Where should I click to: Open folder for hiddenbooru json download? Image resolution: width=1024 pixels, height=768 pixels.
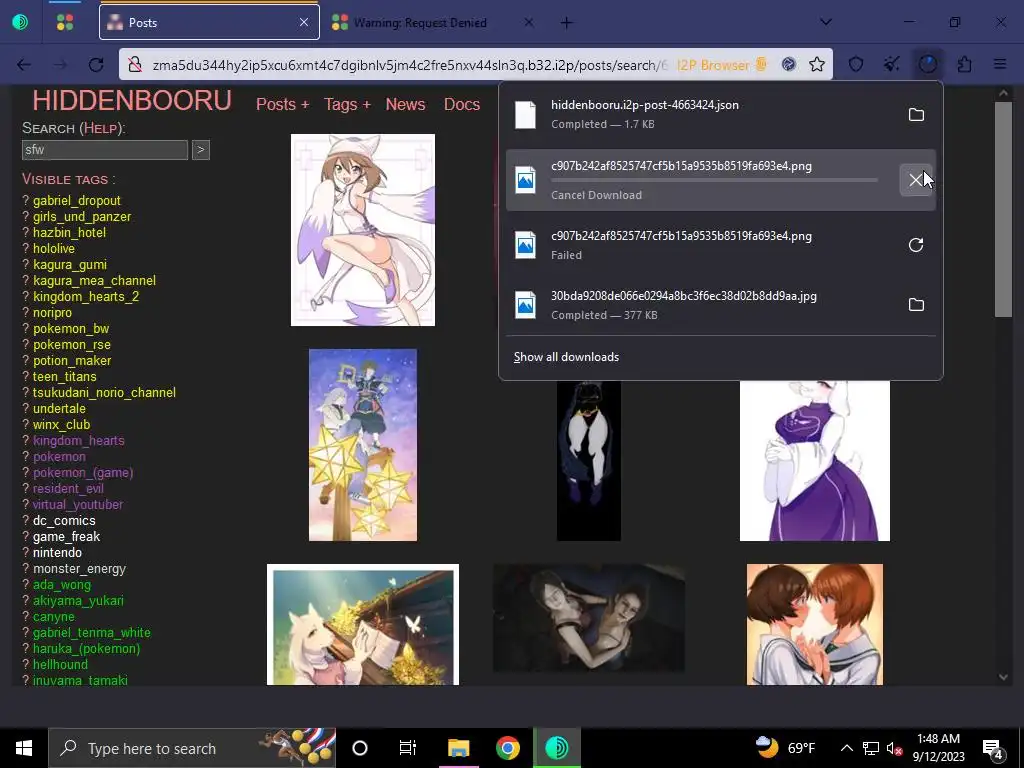[916, 114]
